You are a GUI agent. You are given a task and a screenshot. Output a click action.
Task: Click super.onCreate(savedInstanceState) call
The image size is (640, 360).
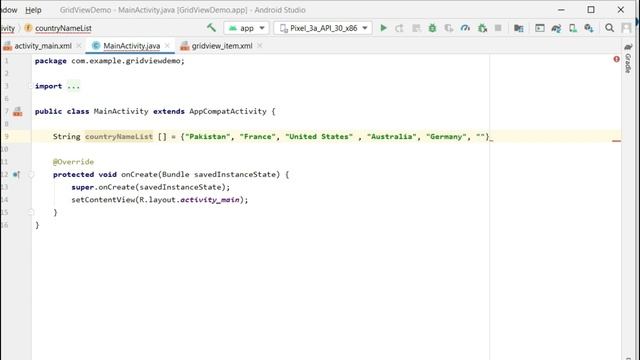151,187
